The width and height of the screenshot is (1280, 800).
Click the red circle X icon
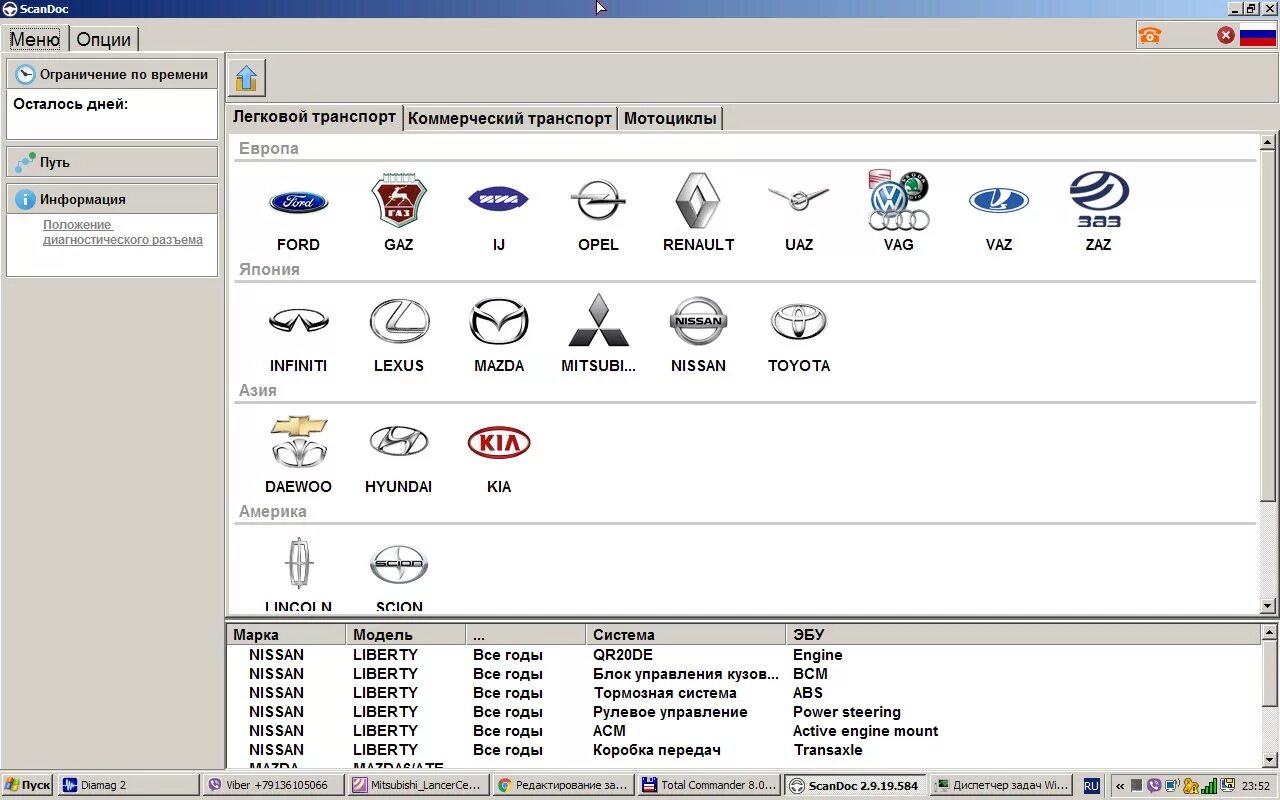point(1226,36)
